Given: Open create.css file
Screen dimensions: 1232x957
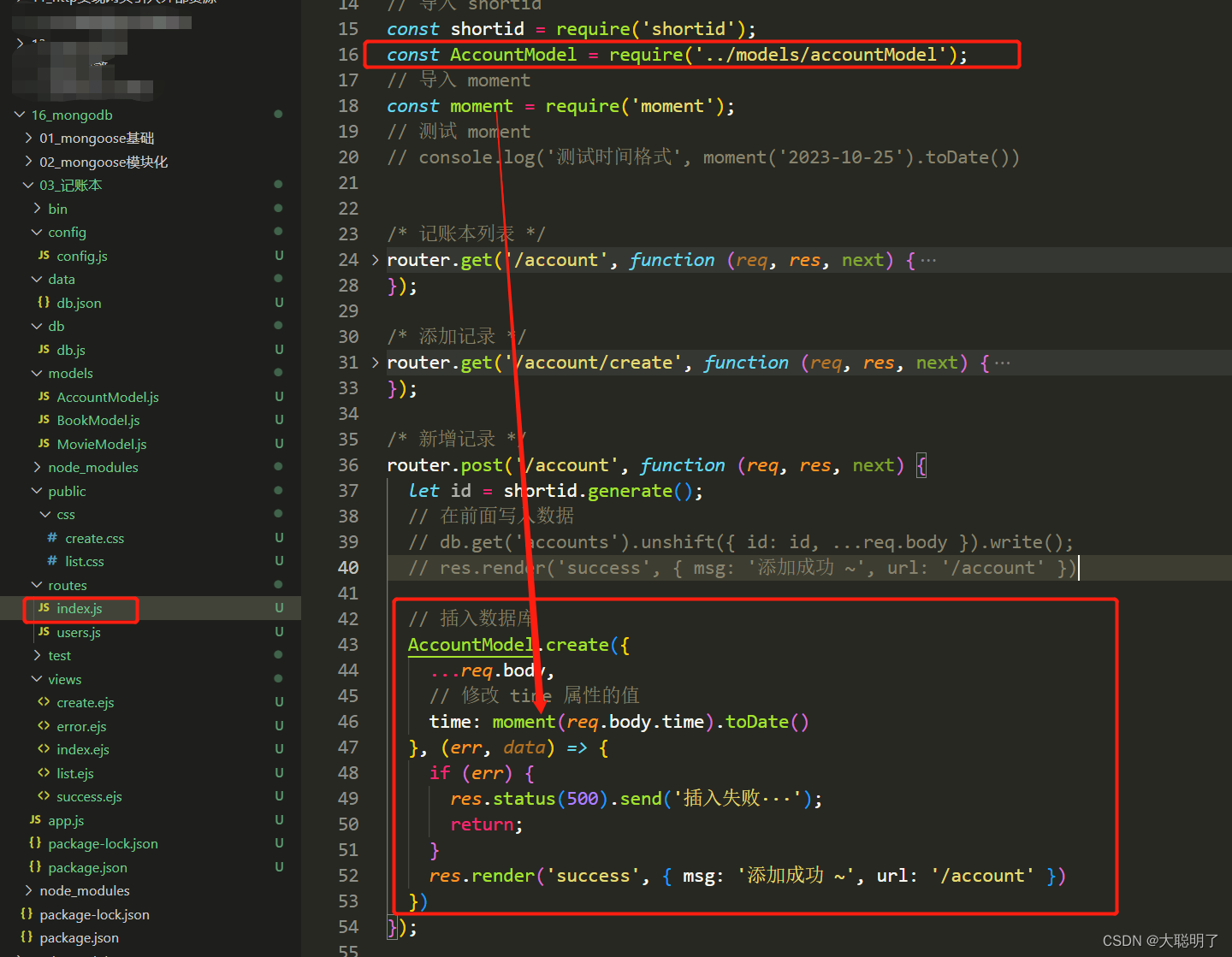Looking at the screenshot, I should (x=95, y=538).
